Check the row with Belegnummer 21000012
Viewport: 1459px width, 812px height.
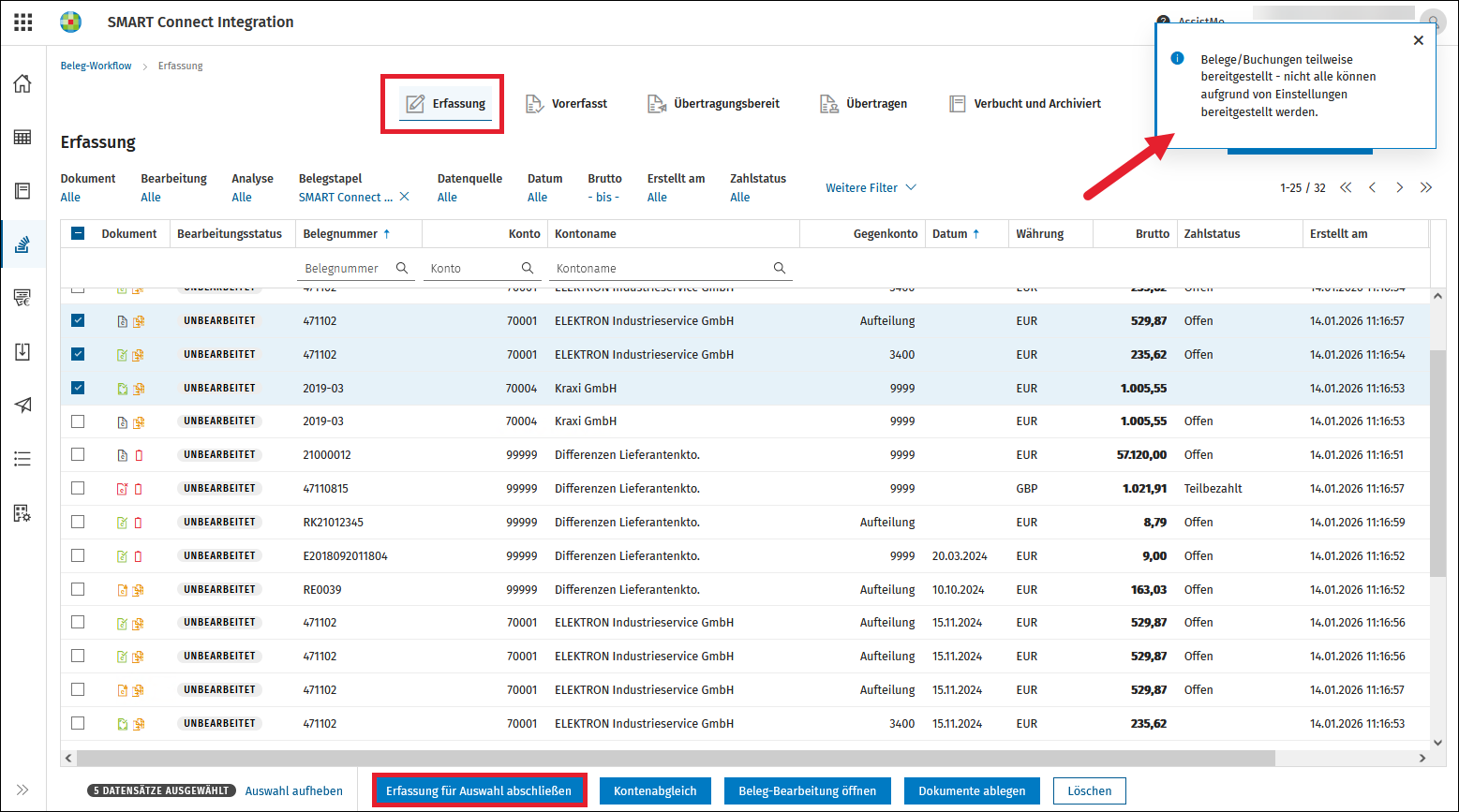point(78,454)
